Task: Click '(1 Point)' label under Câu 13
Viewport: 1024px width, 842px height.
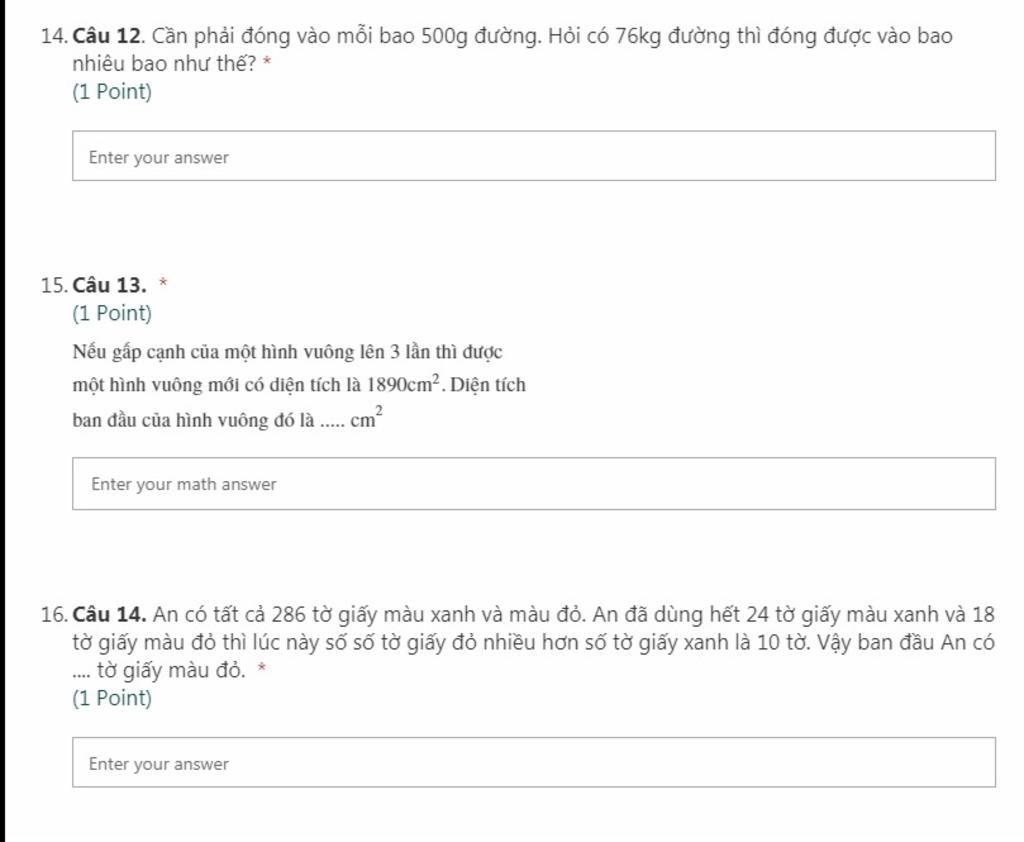Action: coord(112,314)
